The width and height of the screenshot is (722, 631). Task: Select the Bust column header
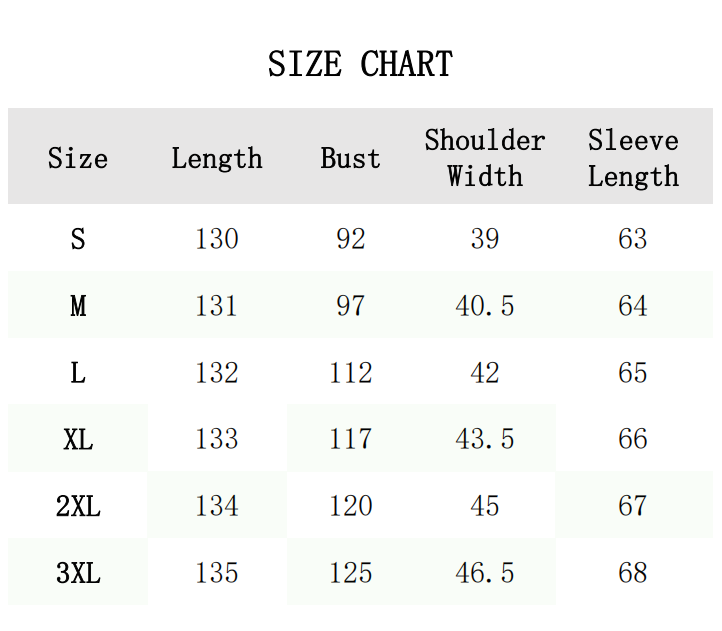[351, 158]
